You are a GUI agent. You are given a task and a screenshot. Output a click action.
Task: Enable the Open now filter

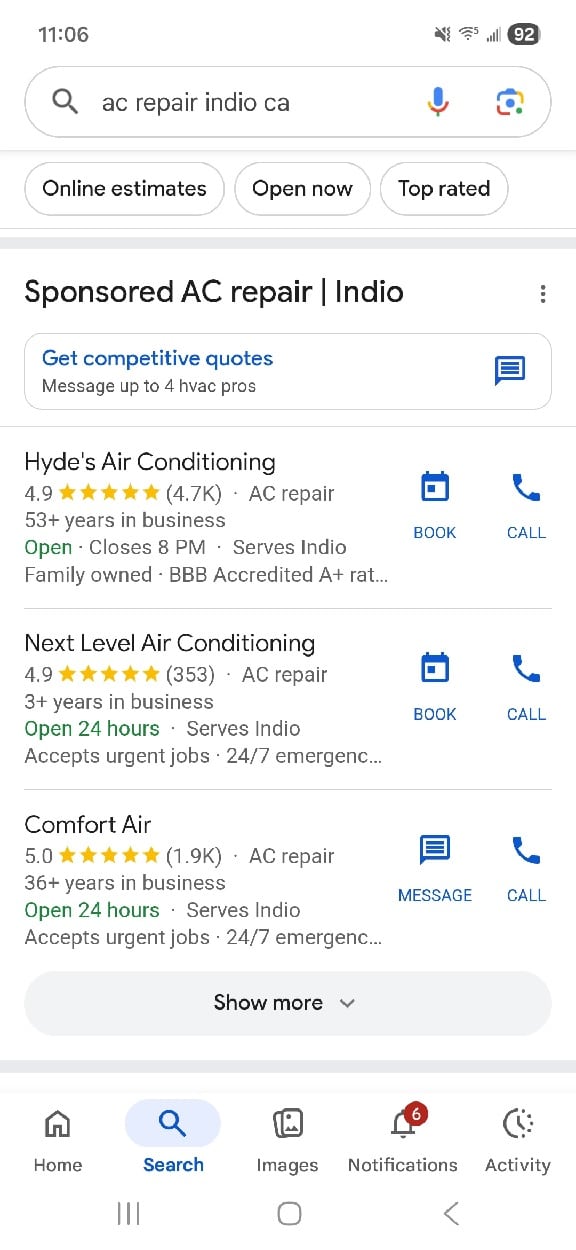click(302, 188)
